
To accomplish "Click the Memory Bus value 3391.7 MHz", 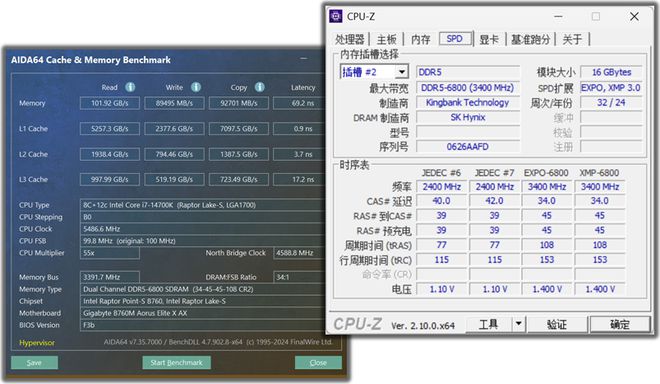I will point(110,277).
